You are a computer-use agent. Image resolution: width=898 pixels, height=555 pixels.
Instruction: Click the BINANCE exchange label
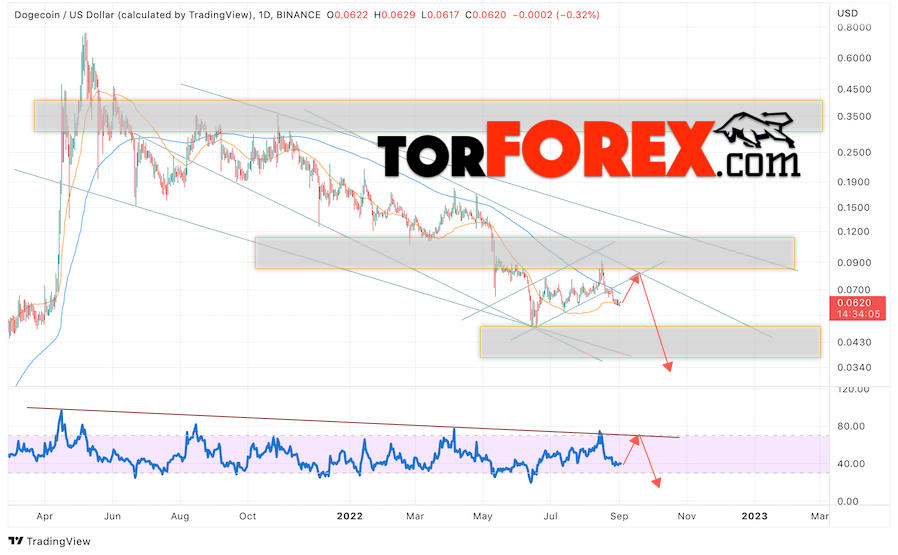click(298, 15)
